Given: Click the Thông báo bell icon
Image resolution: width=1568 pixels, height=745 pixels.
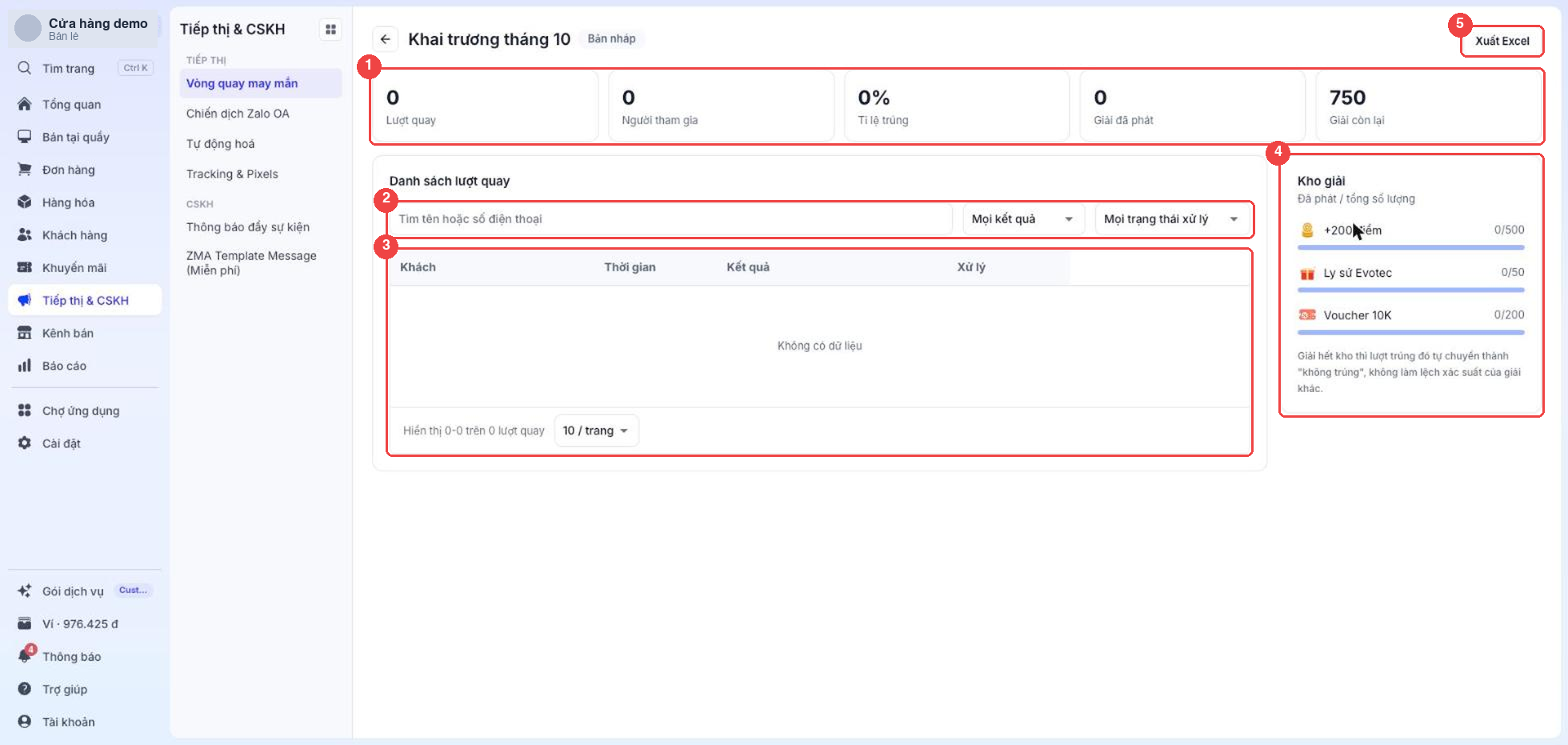Looking at the screenshot, I should [x=25, y=656].
